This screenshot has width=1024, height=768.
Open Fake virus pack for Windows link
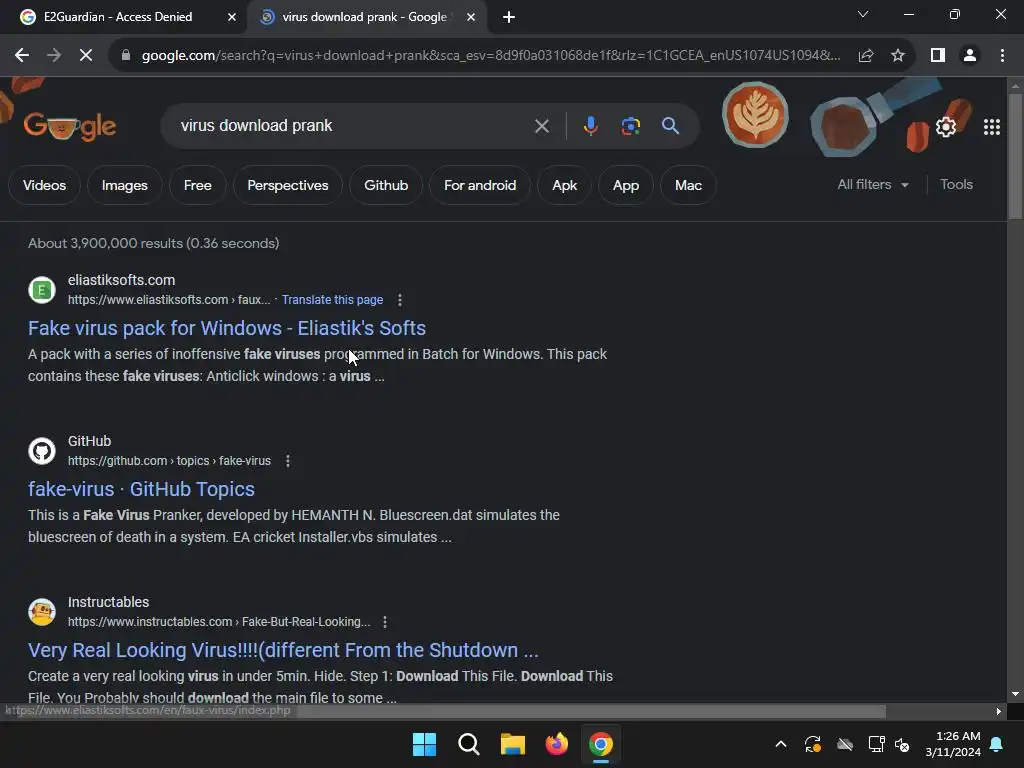coord(227,328)
